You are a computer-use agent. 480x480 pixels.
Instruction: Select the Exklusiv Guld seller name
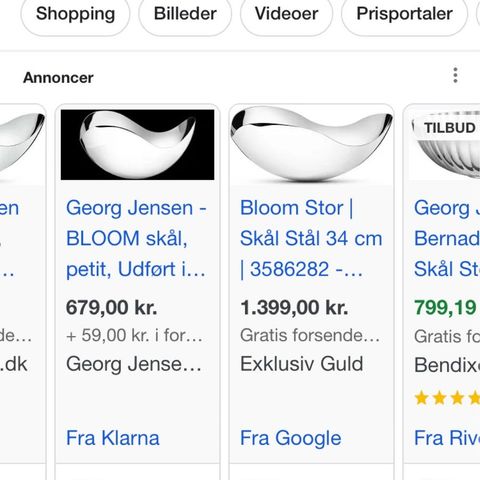302,364
